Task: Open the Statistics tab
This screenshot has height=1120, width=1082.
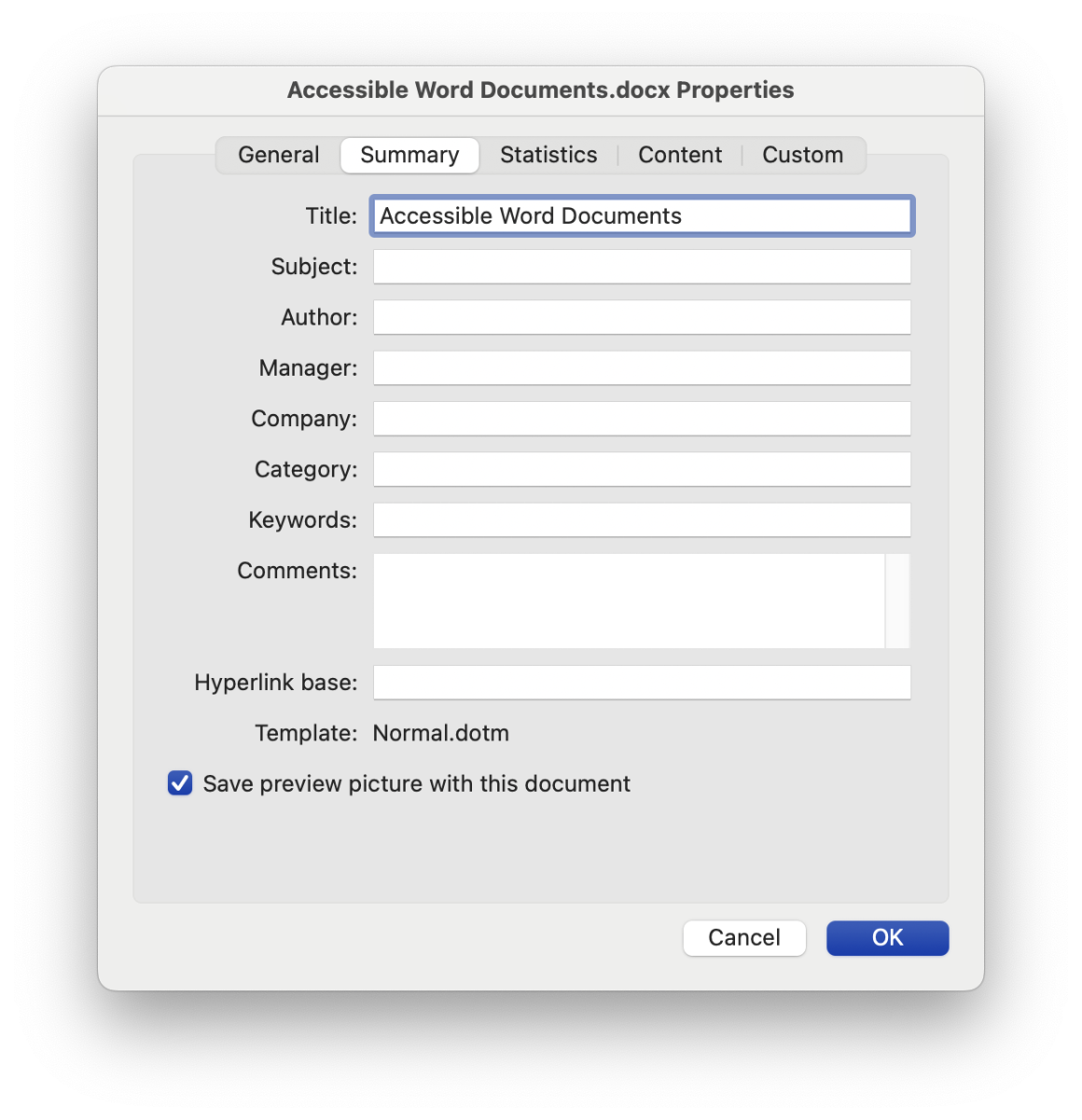Action: [548, 155]
